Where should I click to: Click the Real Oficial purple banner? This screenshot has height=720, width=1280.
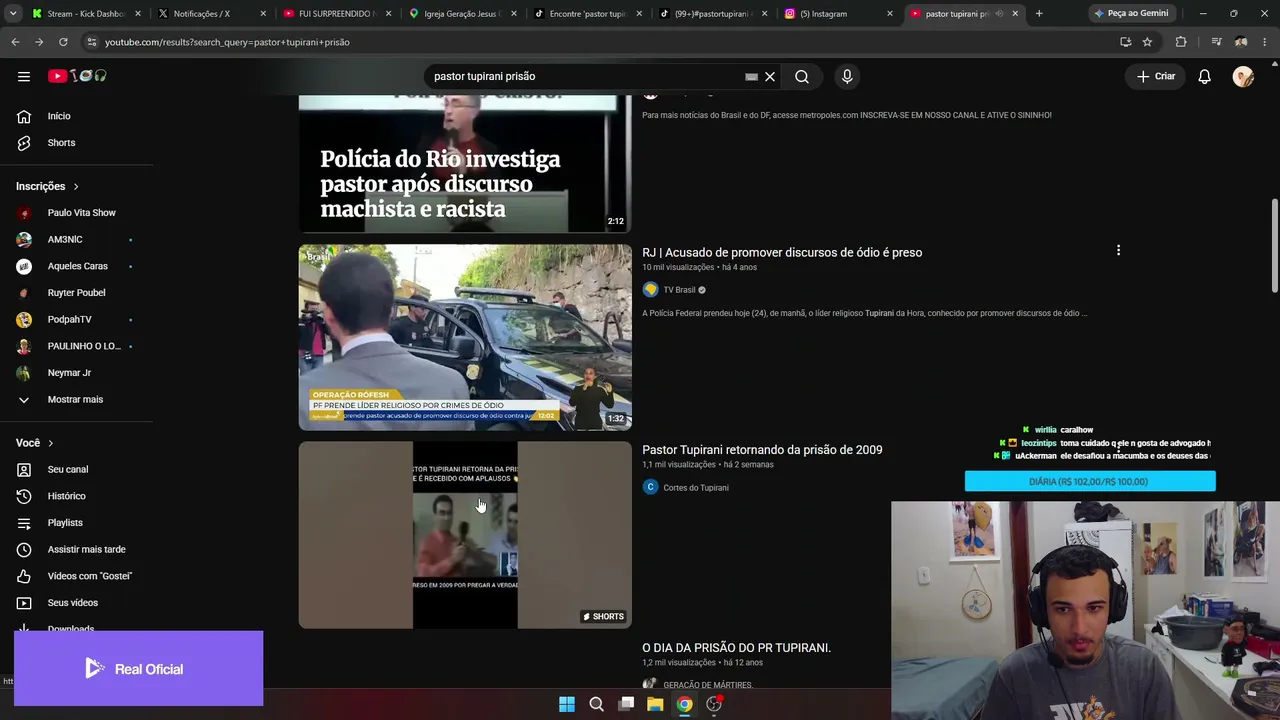click(139, 668)
